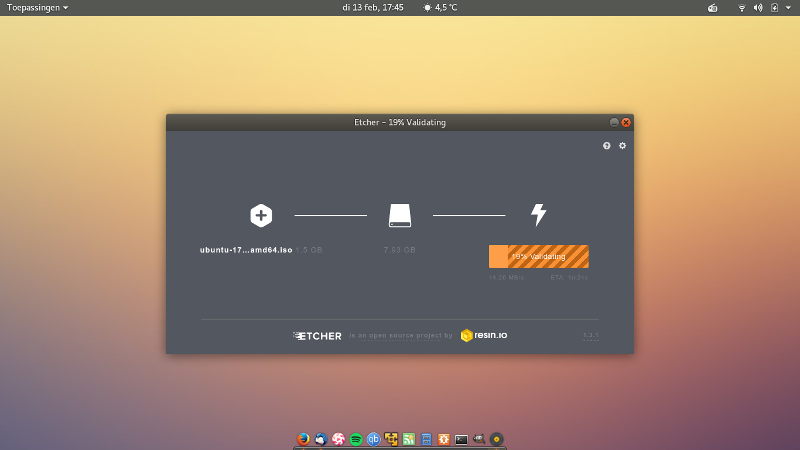The image size is (800, 450).
Task: Open Etcher settings gear icon
Action: tap(622, 146)
